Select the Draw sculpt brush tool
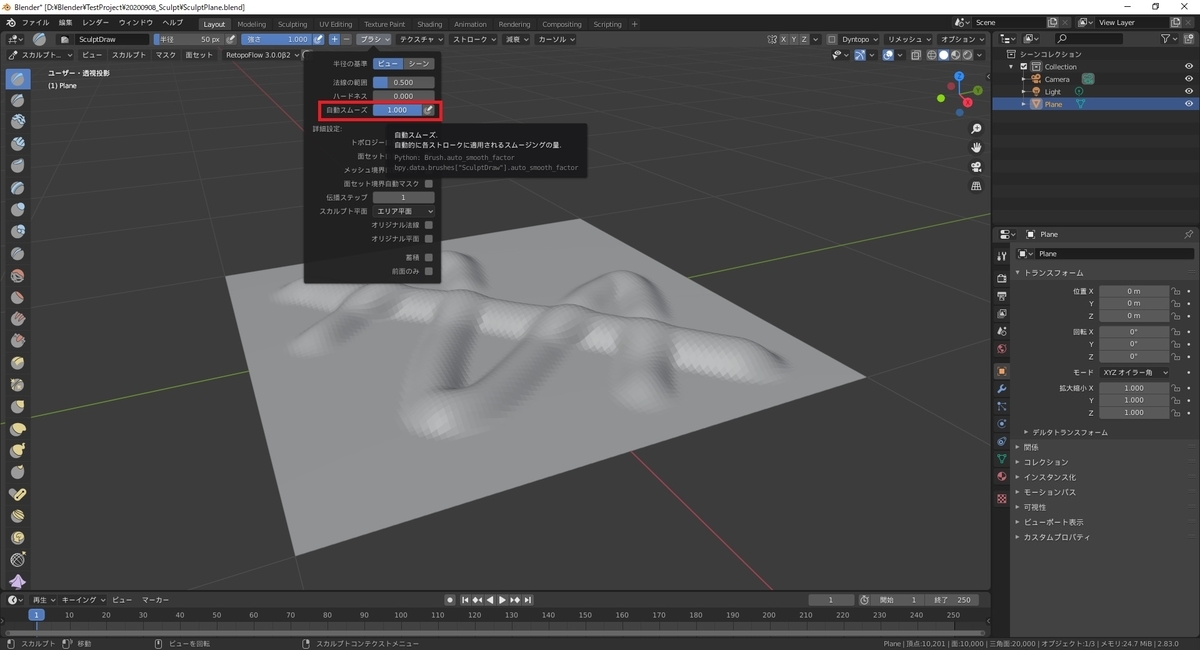The height and width of the screenshot is (650, 1200). (x=18, y=78)
